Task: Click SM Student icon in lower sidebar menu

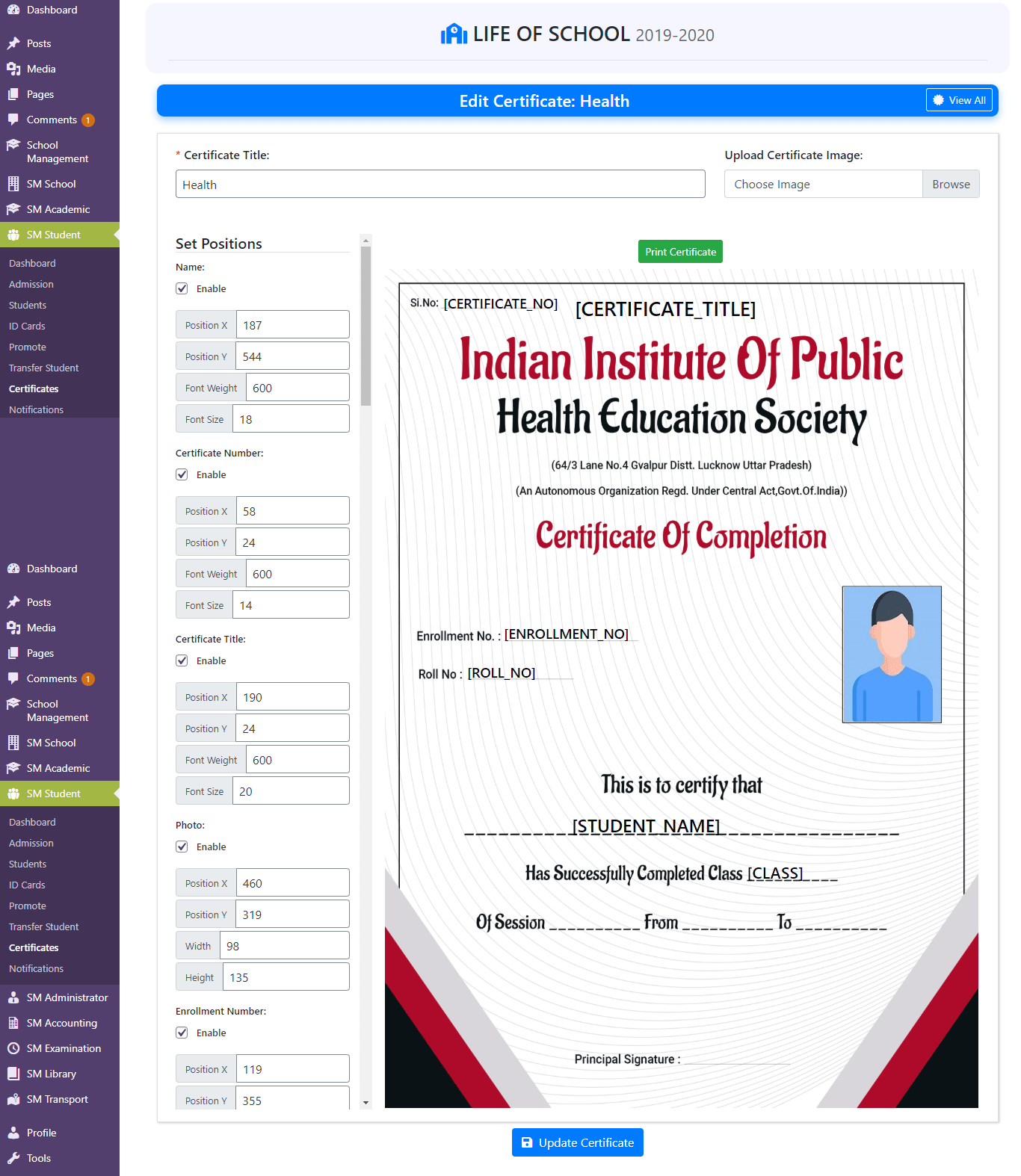Action: (13, 793)
